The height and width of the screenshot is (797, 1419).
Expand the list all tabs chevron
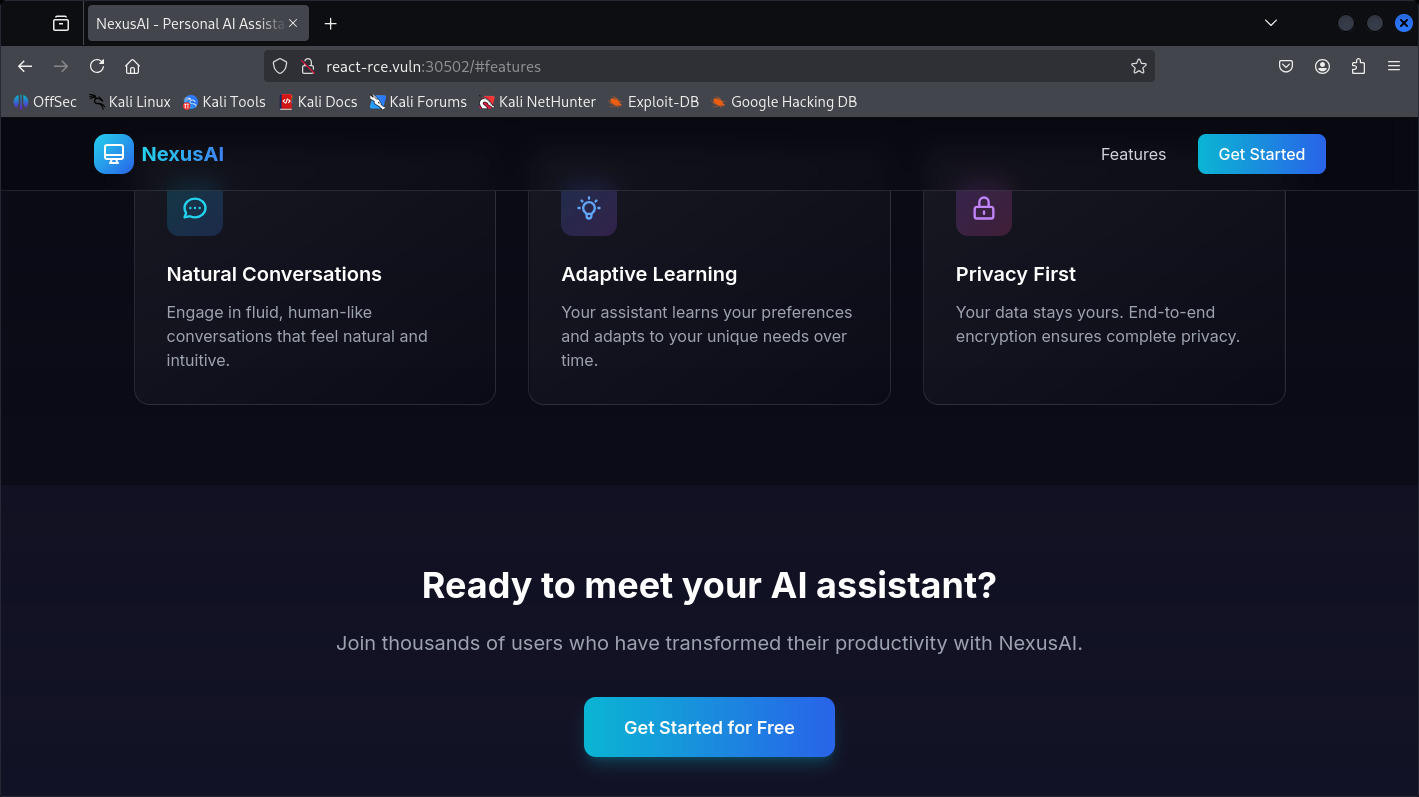click(x=1271, y=23)
